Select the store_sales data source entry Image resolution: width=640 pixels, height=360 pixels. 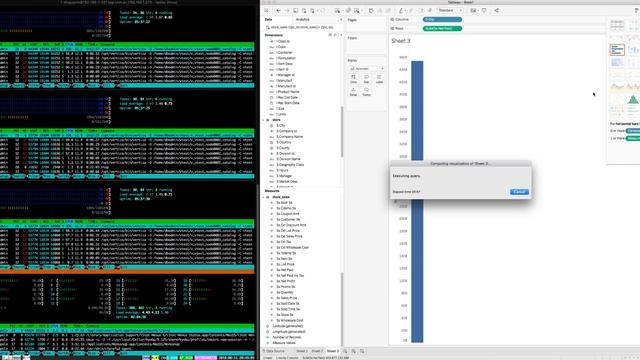(x=302, y=27)
